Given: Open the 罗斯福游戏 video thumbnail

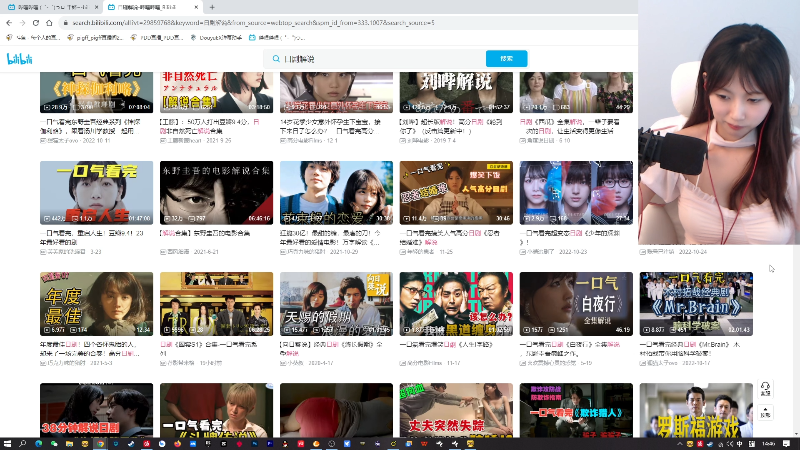Looking at the screenshot, I should point(696,410).
